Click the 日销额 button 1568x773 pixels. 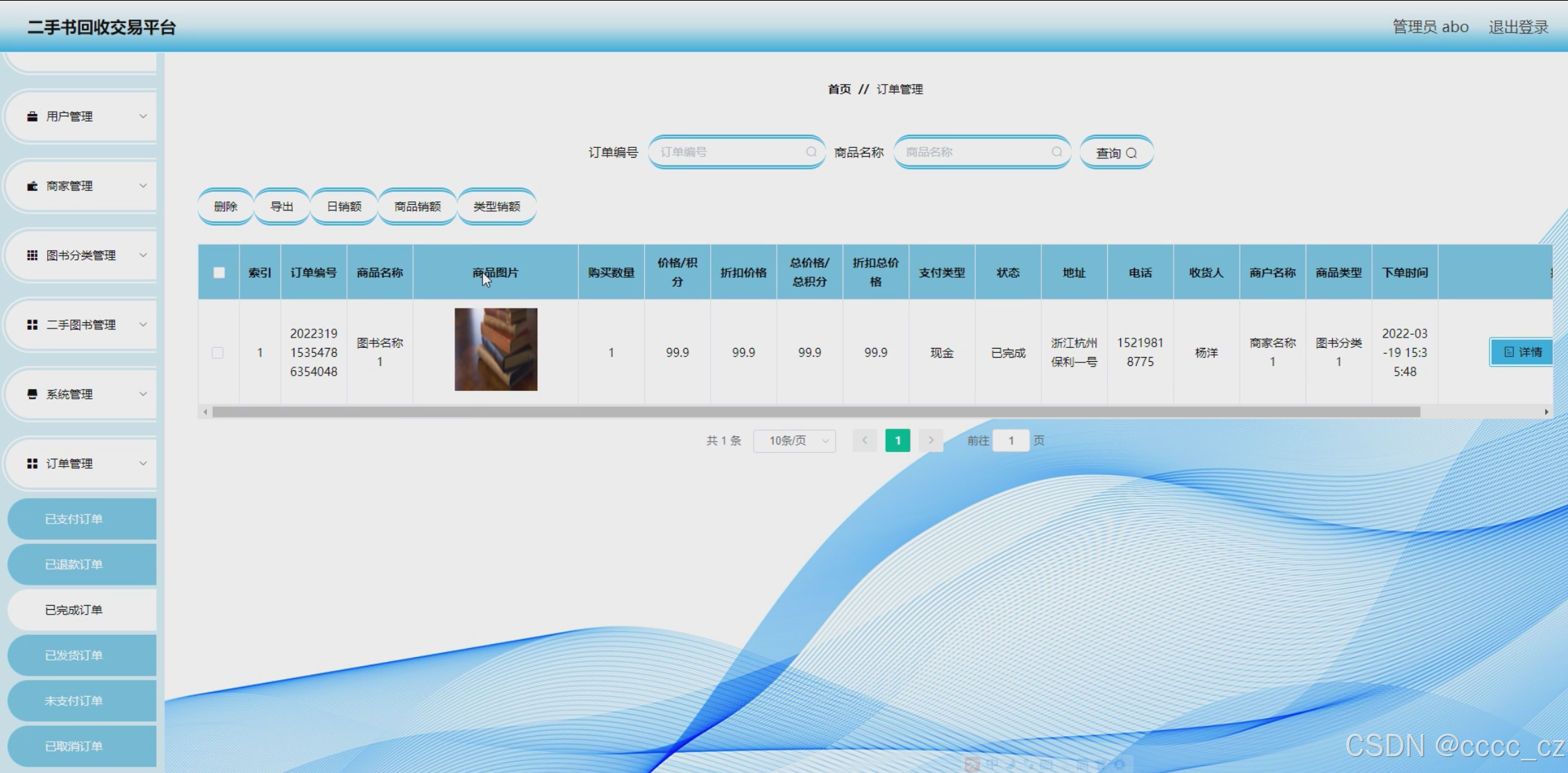coord(344,207)
